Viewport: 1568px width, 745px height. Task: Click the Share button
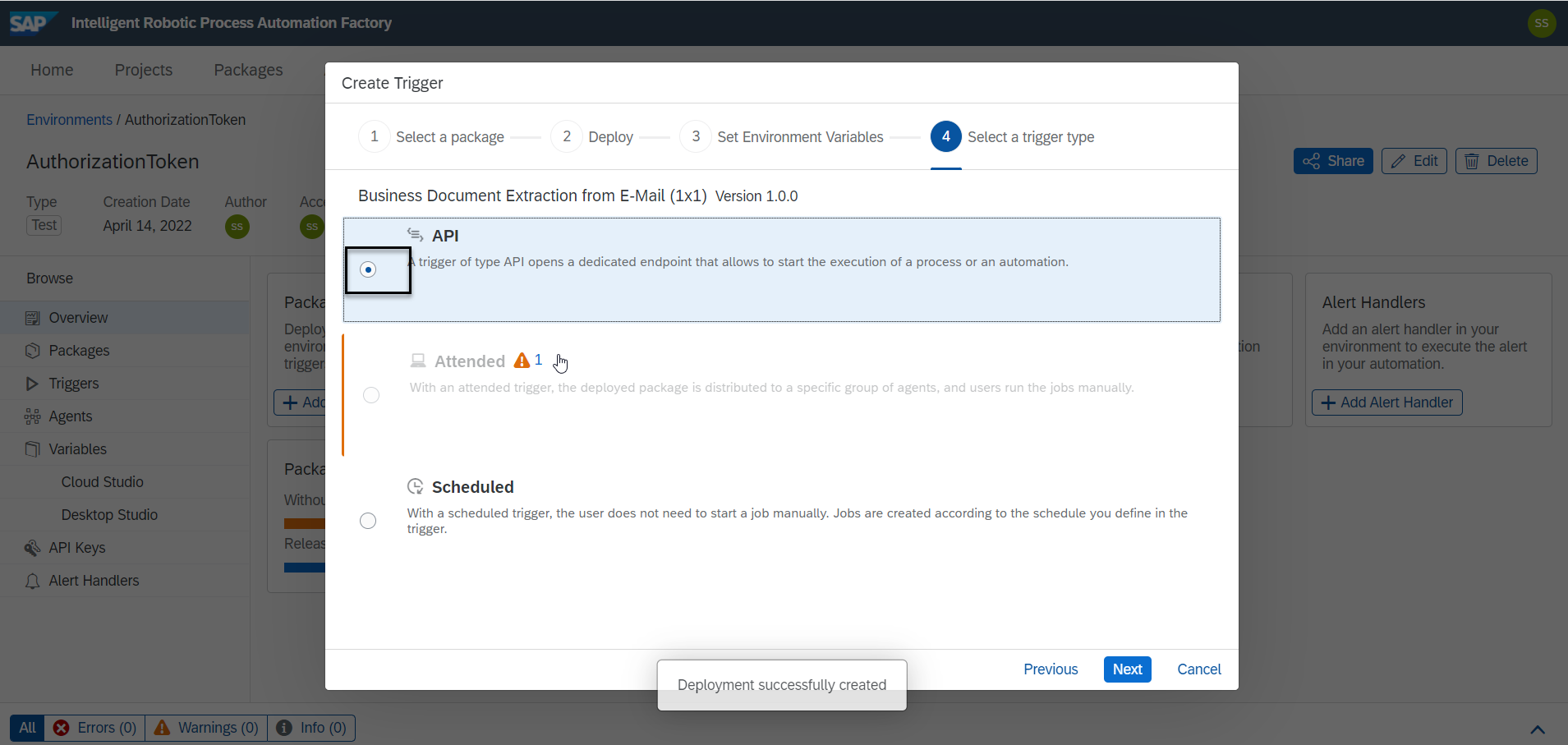click(x=1333, y=161)
